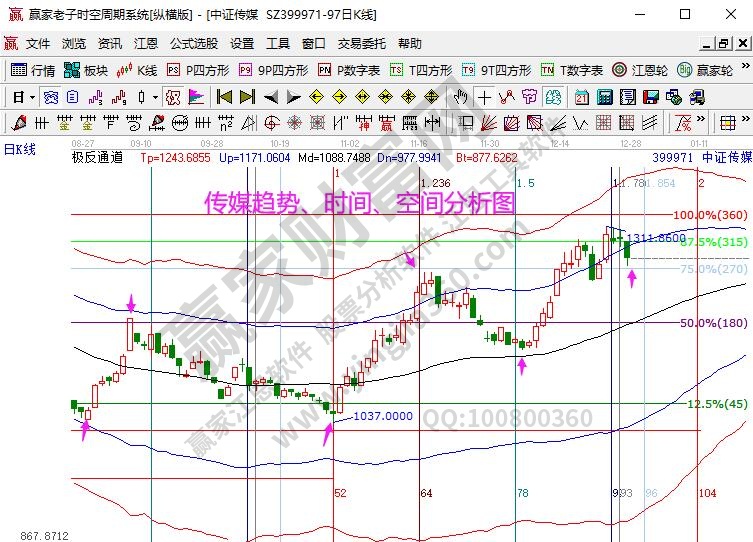753x542 pixels.
Task: Open the 赢家轮 wheel tool
Action: [706, 70]
